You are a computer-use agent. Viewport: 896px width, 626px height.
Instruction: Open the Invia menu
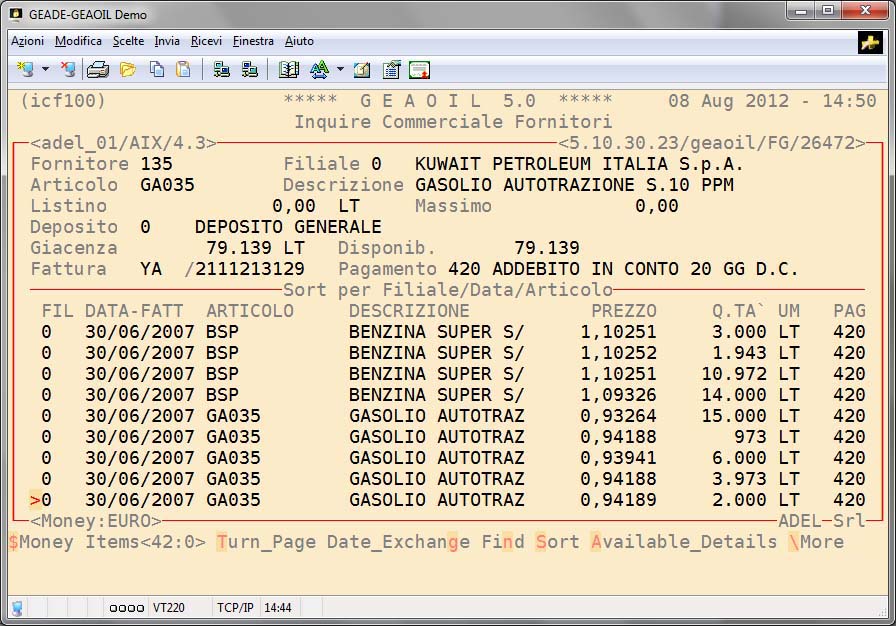167,41
